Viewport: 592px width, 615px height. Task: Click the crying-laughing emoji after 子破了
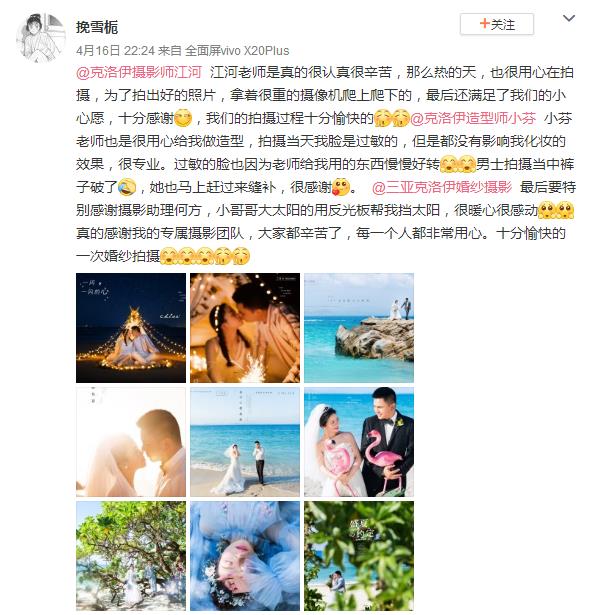[127, 187]
